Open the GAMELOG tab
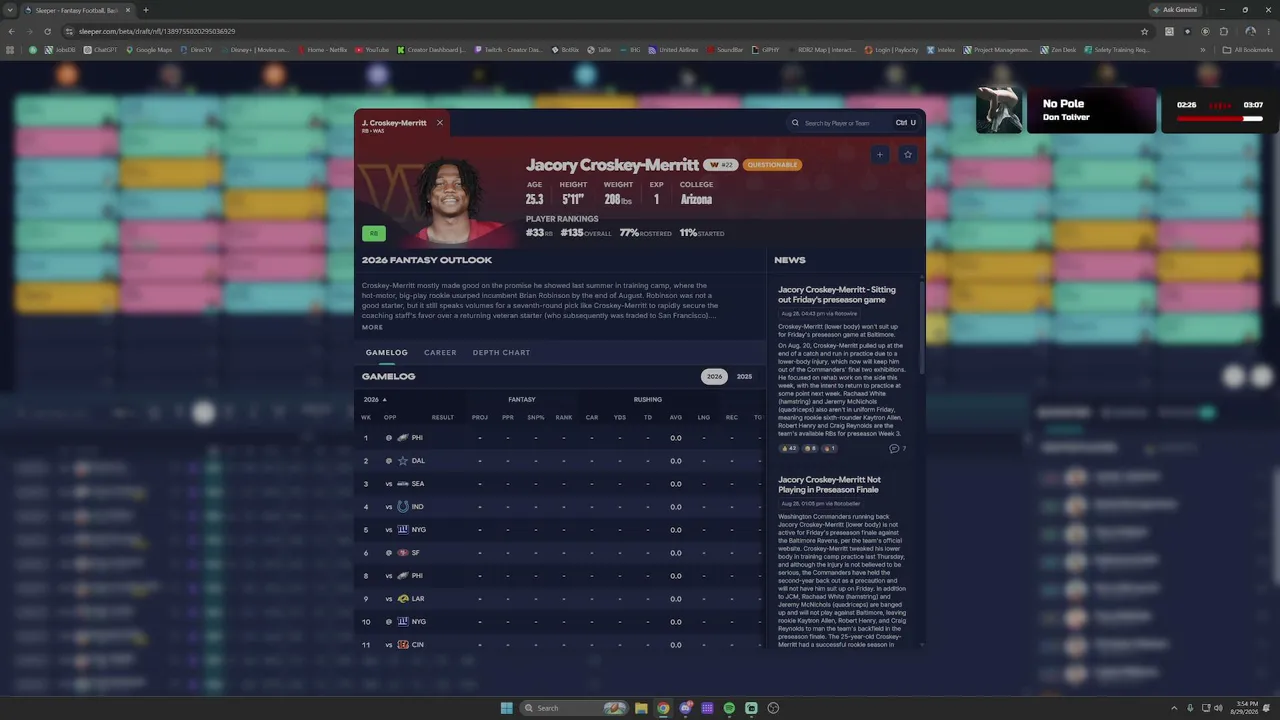 (x=387, y=353)
